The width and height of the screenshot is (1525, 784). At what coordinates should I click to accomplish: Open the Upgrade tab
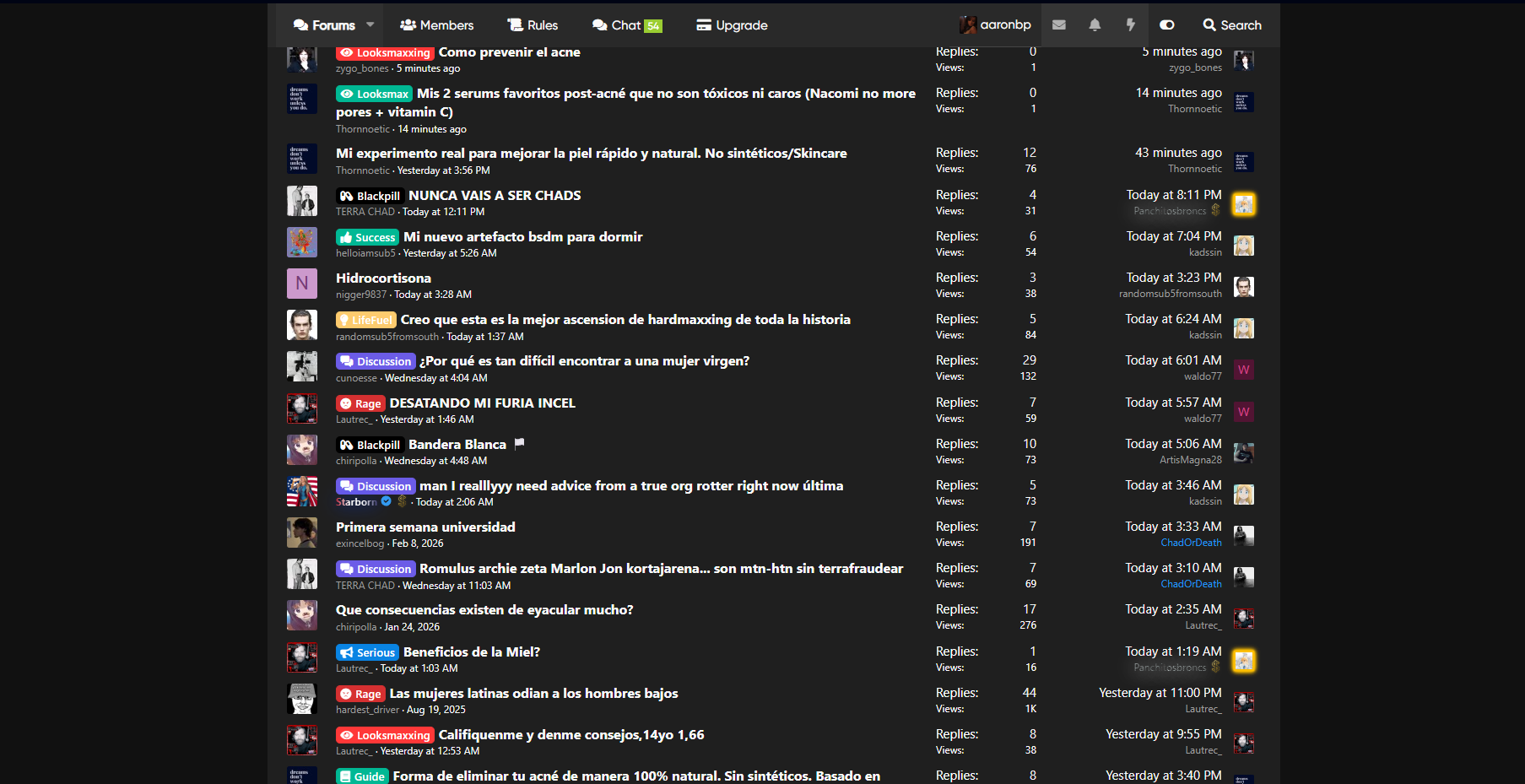click(x=732, y=25)
